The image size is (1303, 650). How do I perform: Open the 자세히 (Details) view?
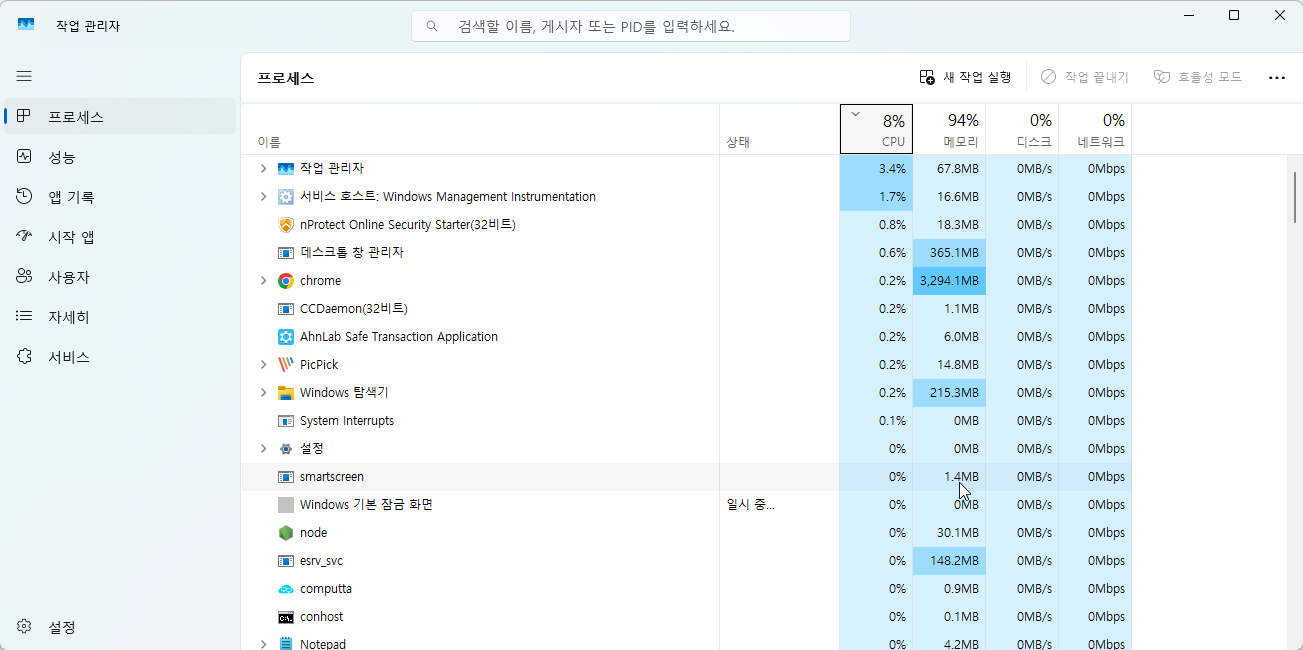click(60, 316)
